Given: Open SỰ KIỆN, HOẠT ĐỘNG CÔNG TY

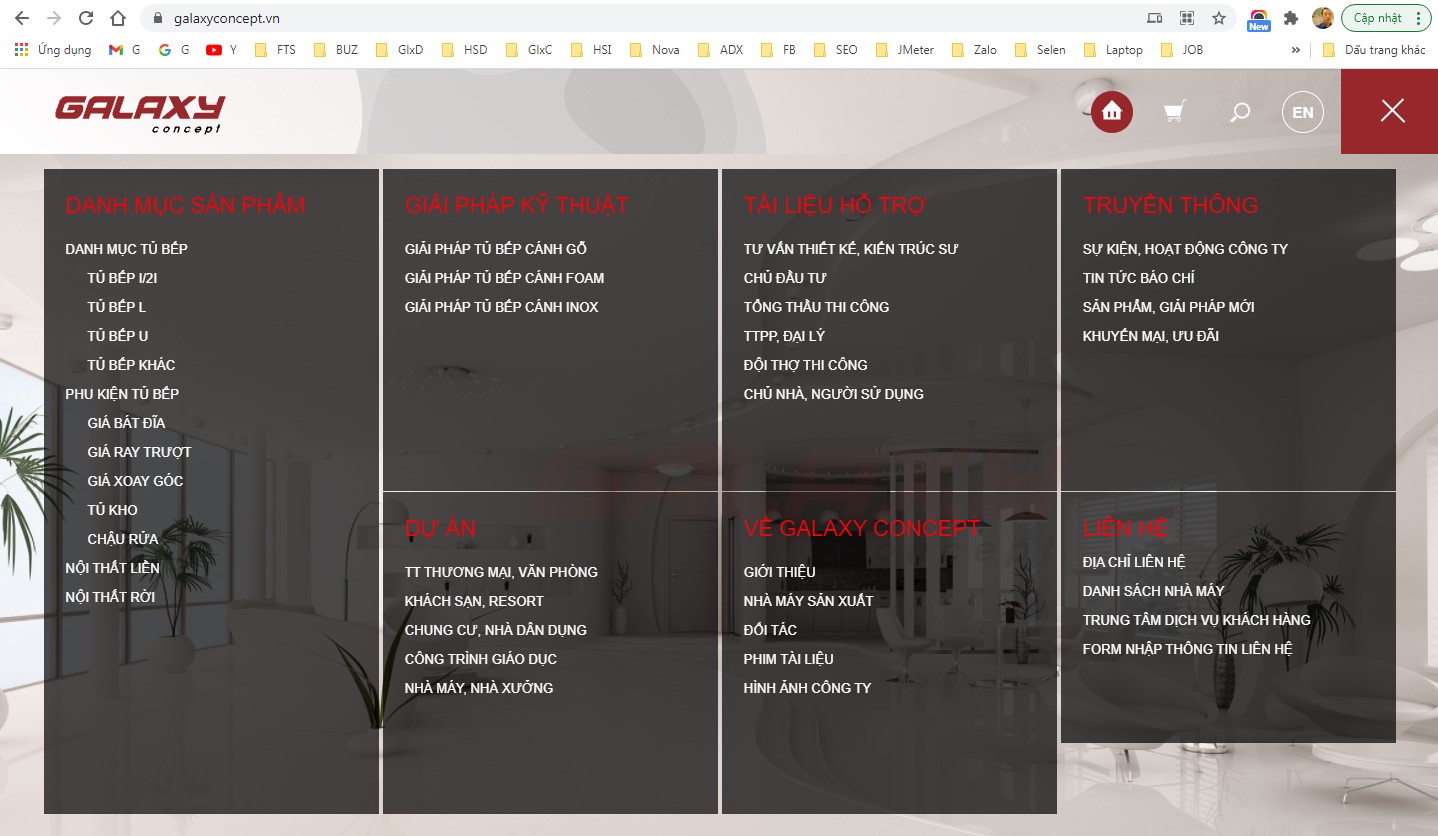Looking at the screenshot, I should coord(1185,249).
